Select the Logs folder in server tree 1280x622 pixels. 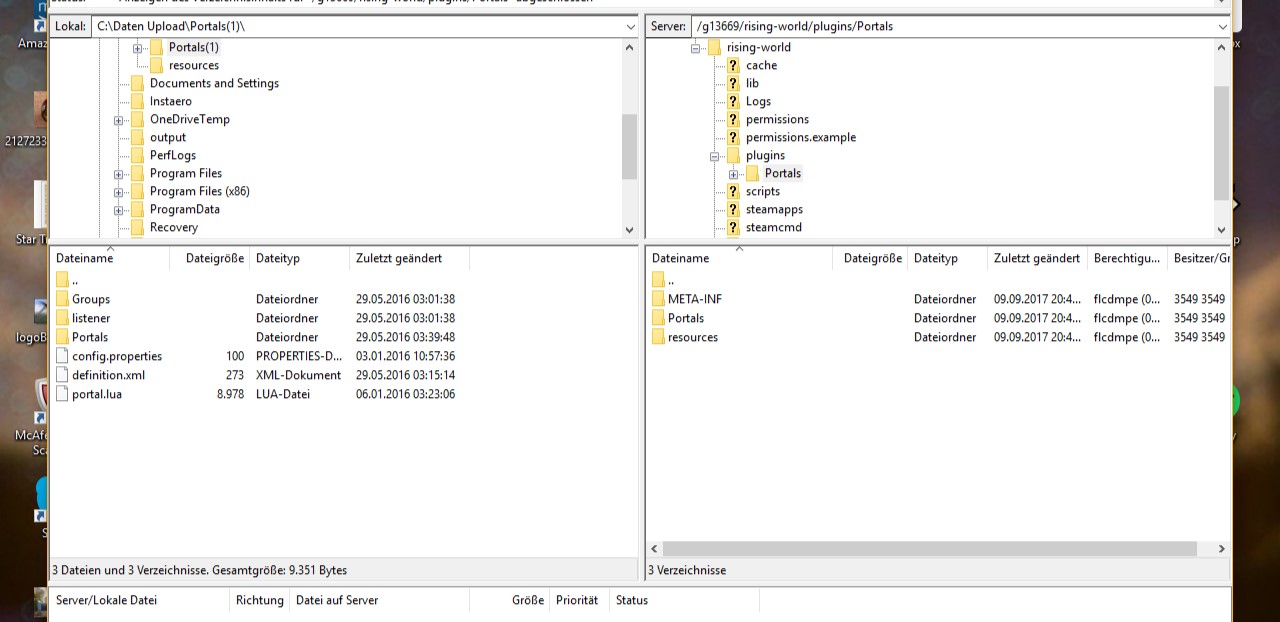coord(758,101)
